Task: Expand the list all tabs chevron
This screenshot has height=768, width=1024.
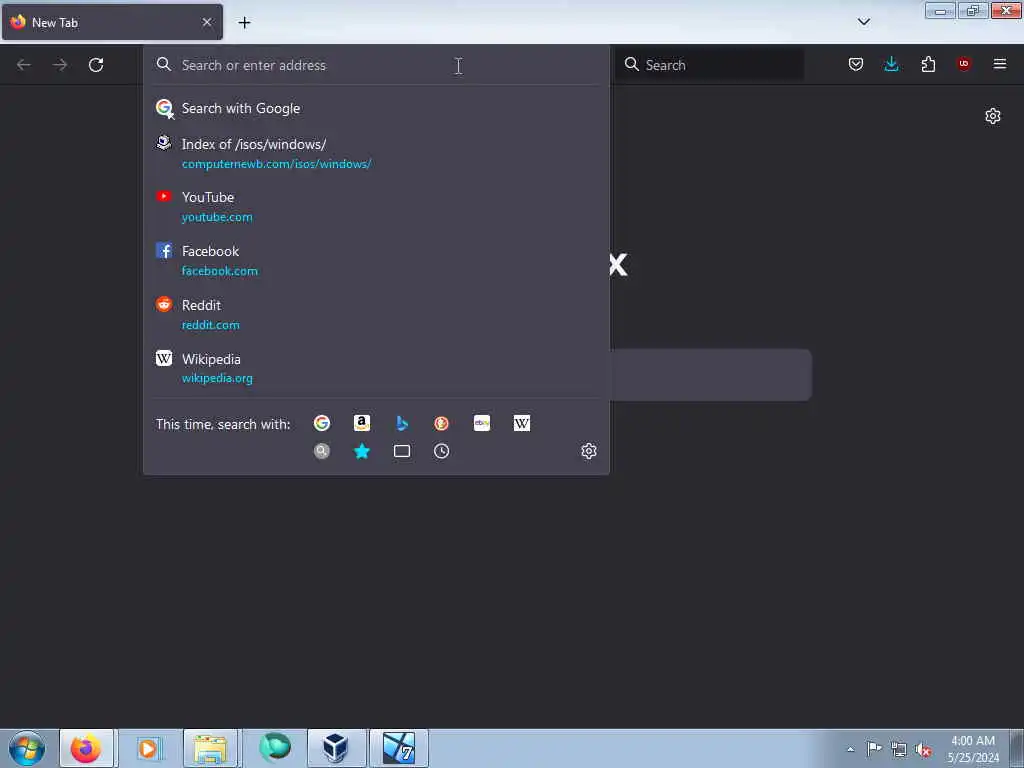Action: [x=863, y=22]
